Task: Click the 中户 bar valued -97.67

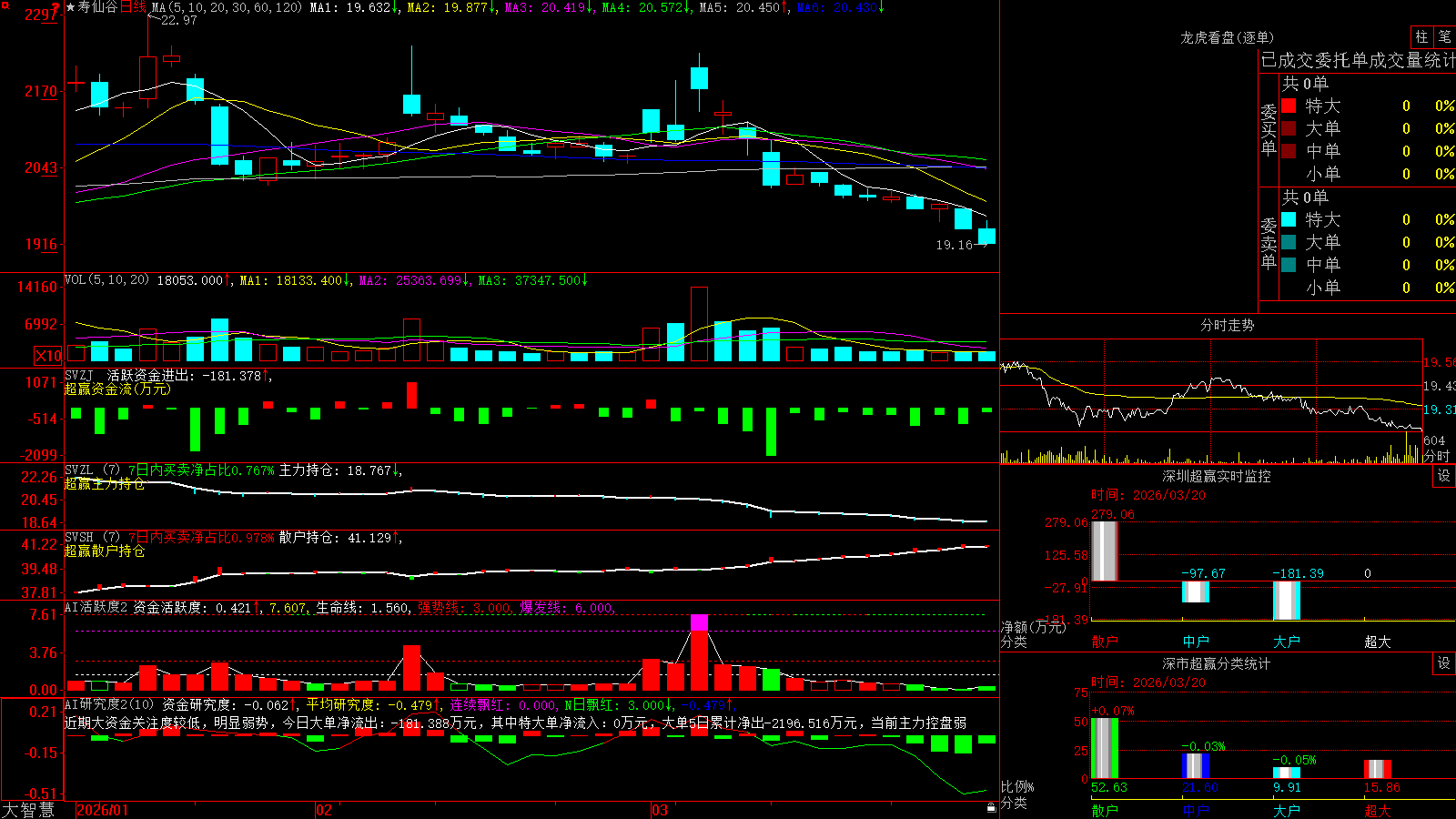Action: point(1195,591)
